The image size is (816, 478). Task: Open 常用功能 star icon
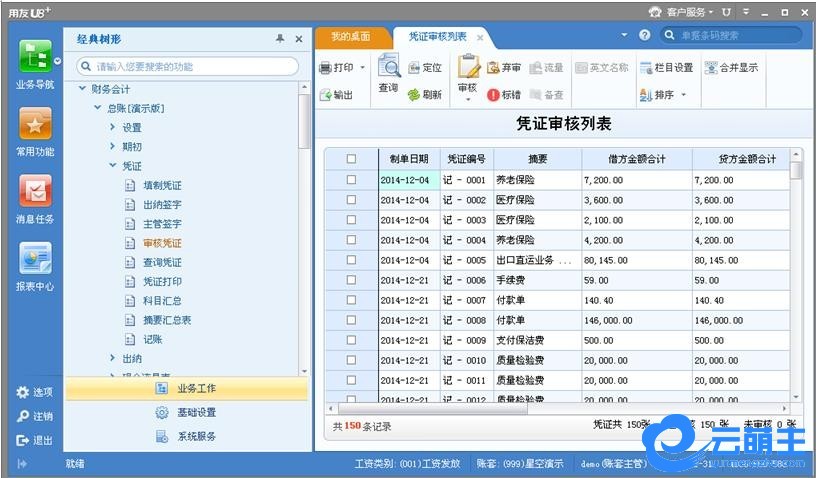pos(35,125)
